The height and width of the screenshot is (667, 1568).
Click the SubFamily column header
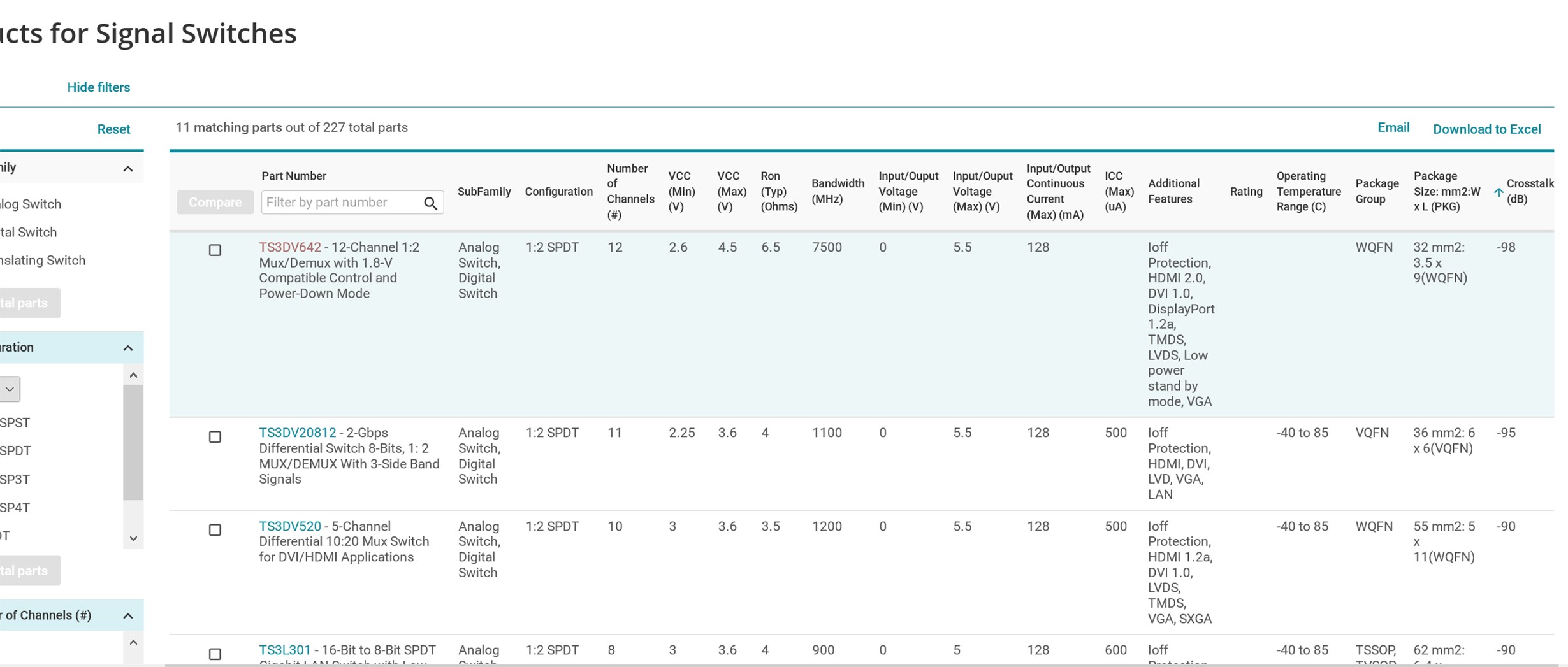(484, 192)
